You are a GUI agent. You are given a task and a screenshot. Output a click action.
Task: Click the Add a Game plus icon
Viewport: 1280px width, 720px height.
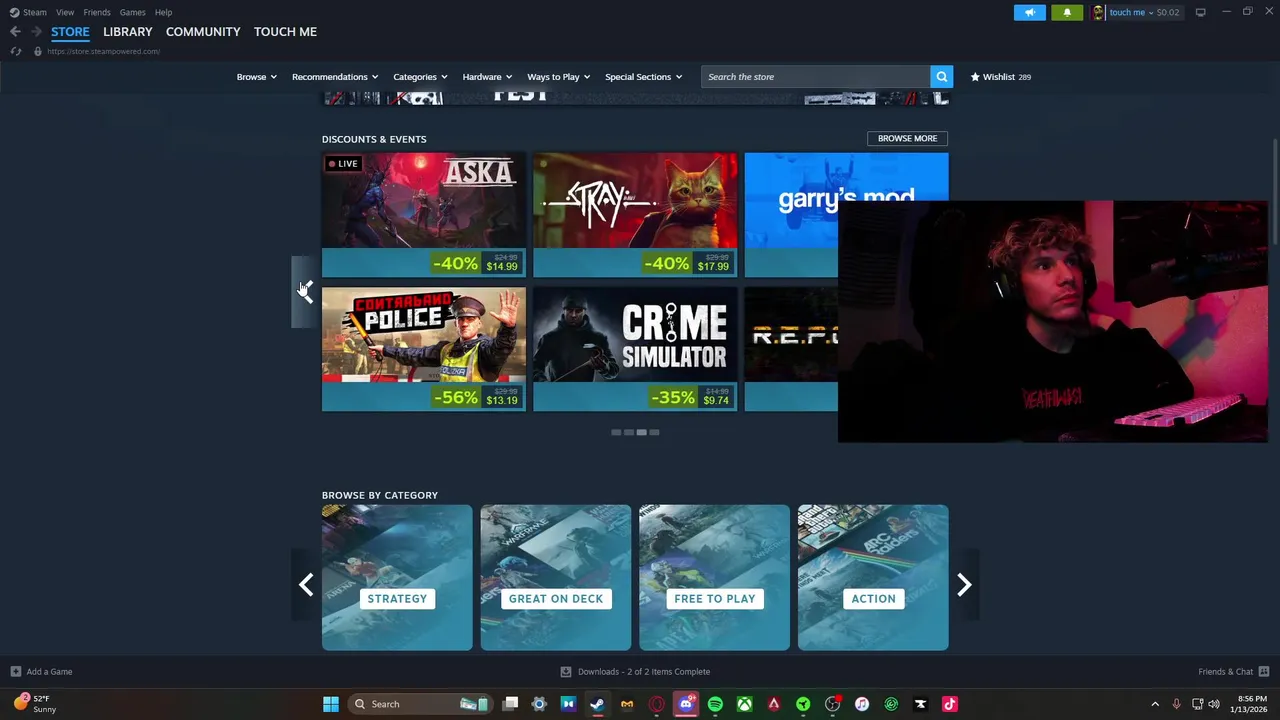15,672
